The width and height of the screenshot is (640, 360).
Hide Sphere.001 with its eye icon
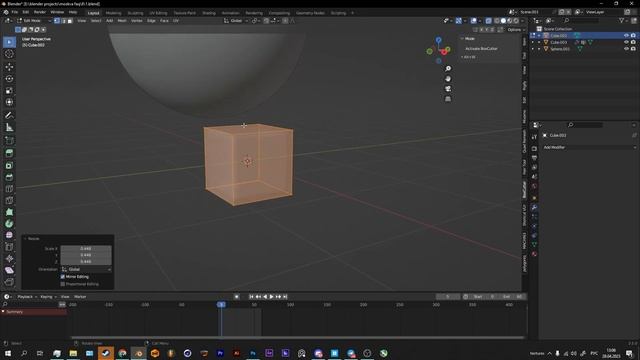point(626,49)
